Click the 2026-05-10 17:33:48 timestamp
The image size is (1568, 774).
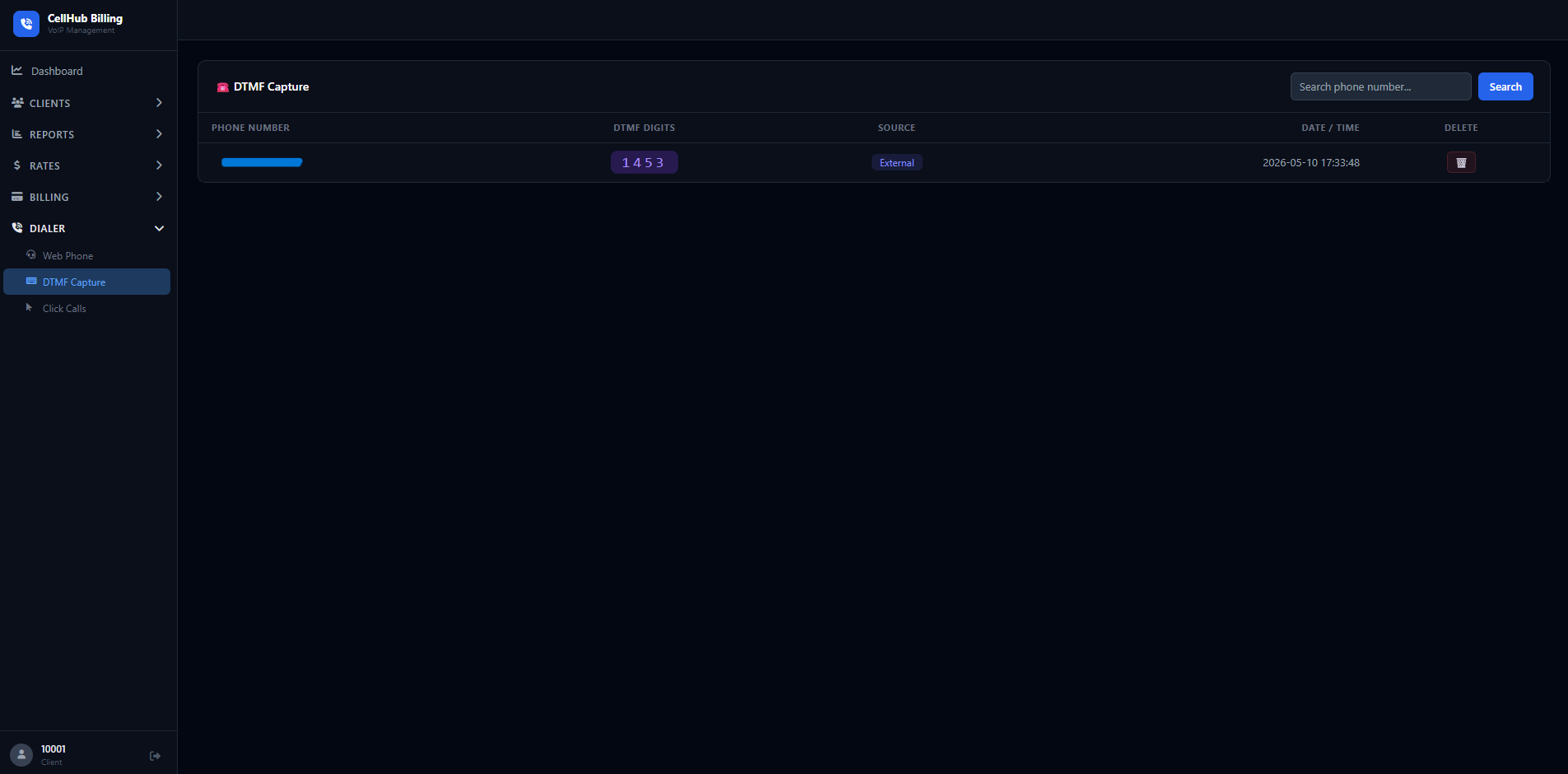click(1311, 162)
